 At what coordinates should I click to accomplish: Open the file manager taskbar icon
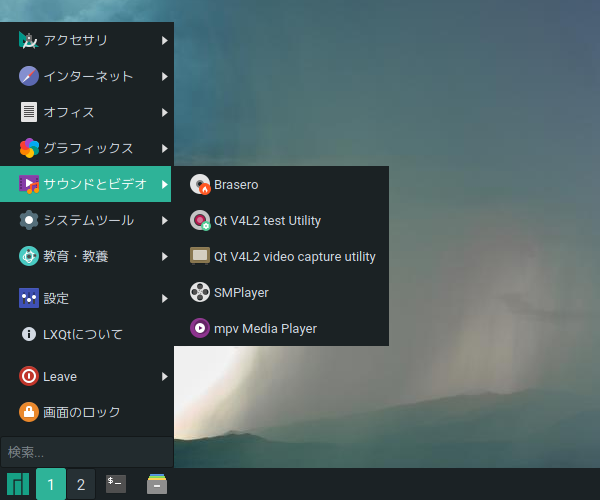tap(157, 484)
